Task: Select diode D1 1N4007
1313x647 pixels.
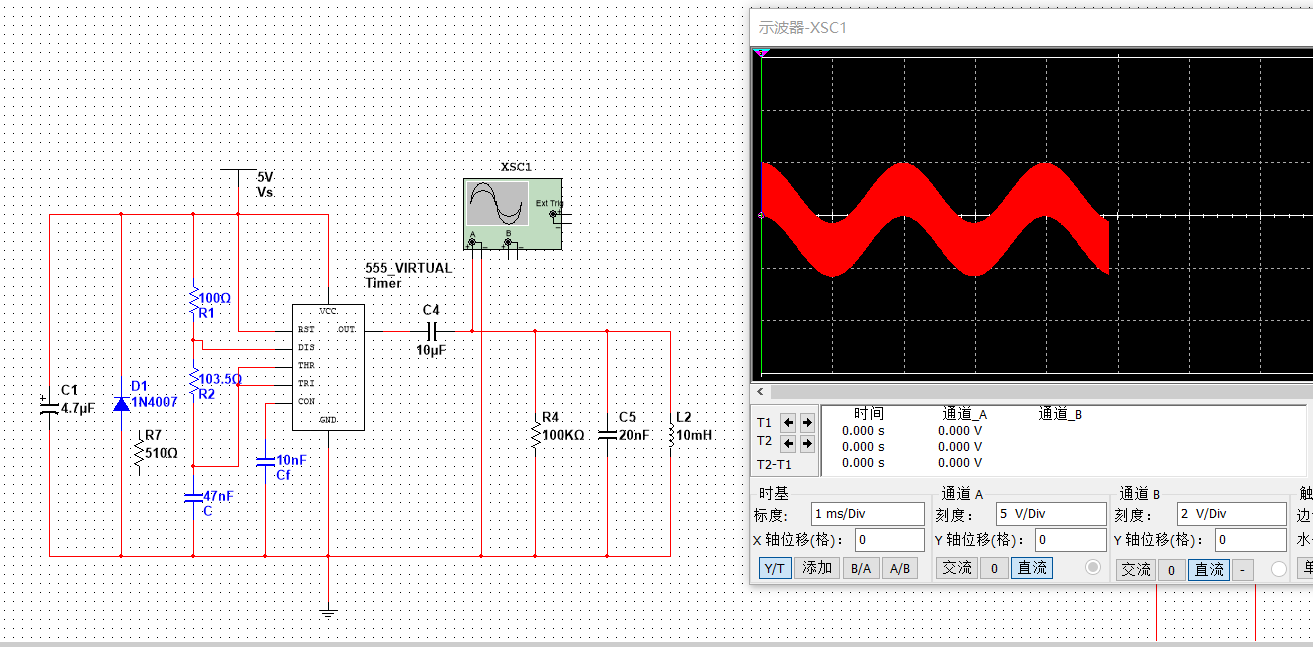Action: [121, 403]
